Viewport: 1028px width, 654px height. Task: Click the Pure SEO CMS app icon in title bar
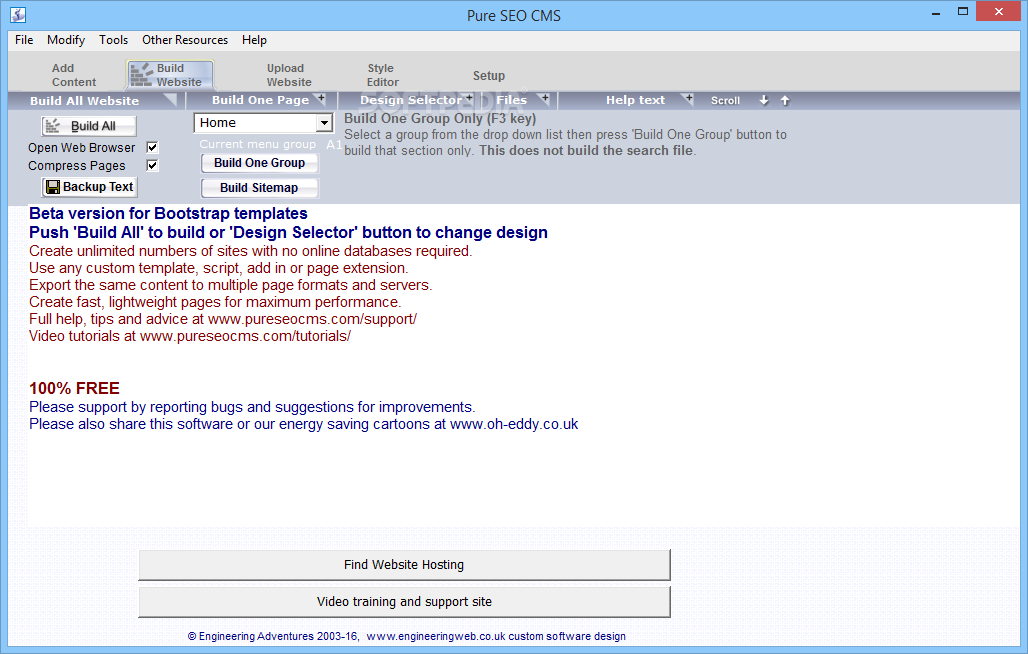coord(18,14)
